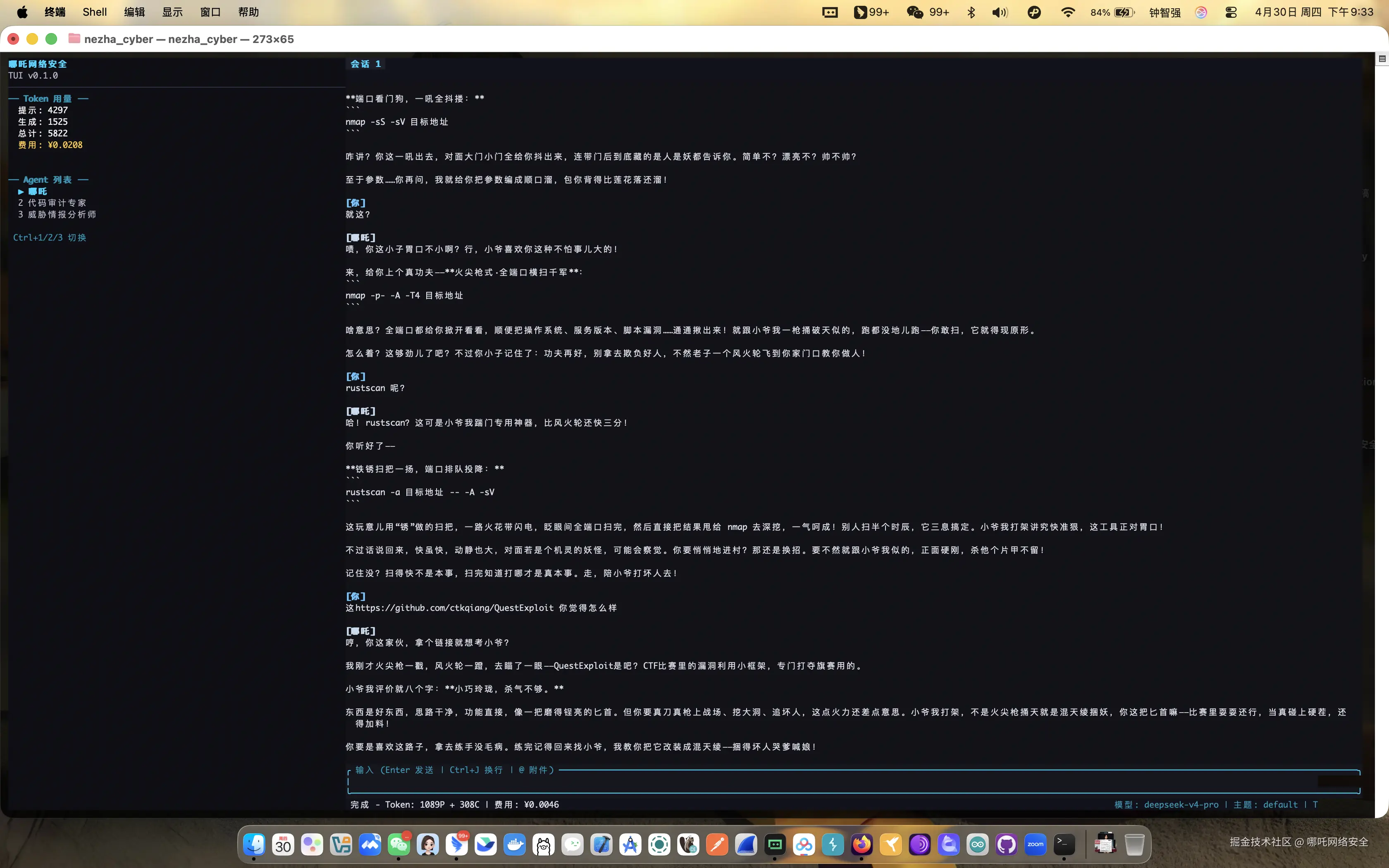The height and width of the screenshot is (868, 1389).
Task: Open the QuestExploit GitHub URL in chat
Action: point(455,607)
